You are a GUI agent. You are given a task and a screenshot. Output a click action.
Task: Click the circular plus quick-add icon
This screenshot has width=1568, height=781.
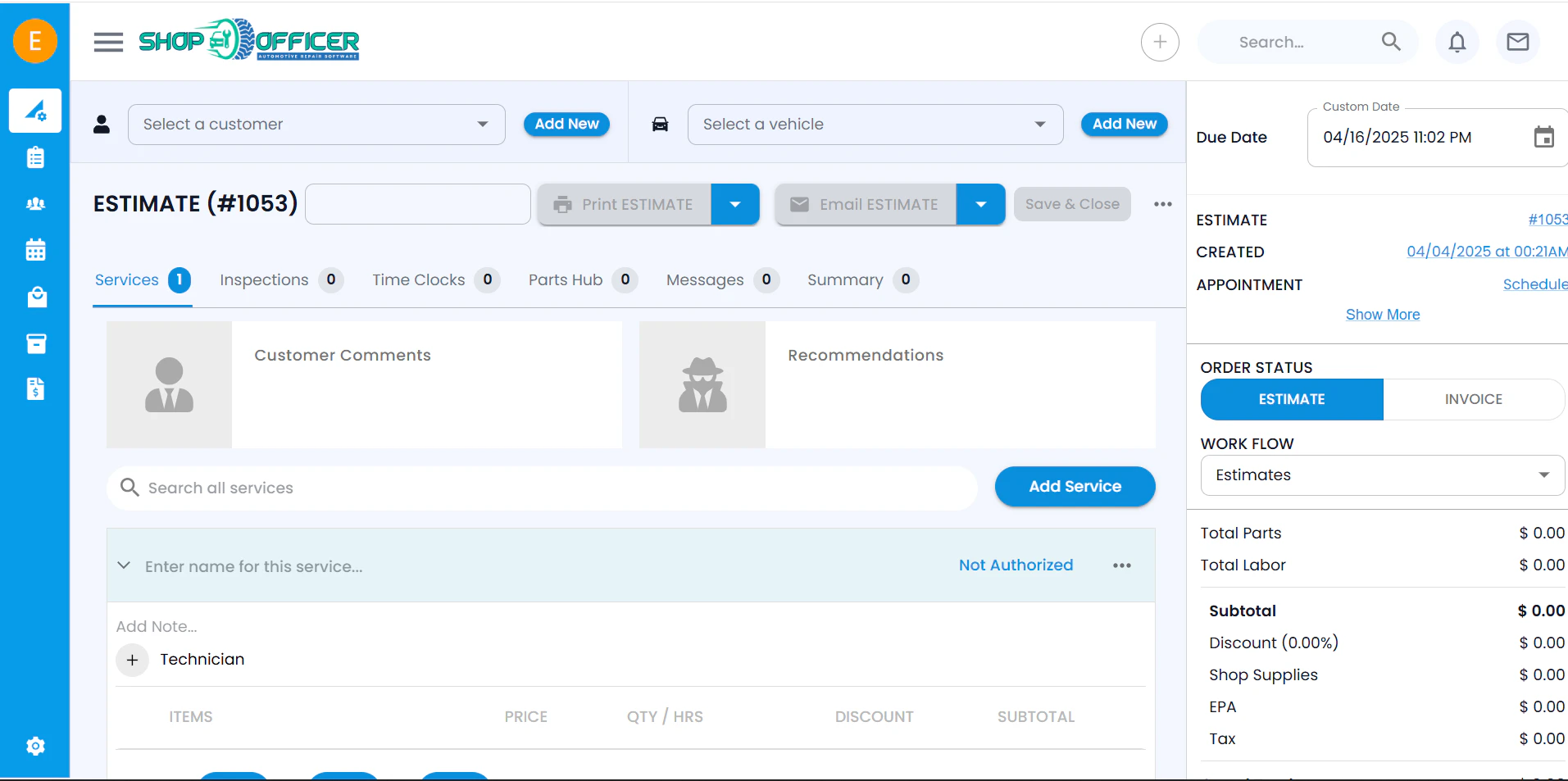[1160, 42]
